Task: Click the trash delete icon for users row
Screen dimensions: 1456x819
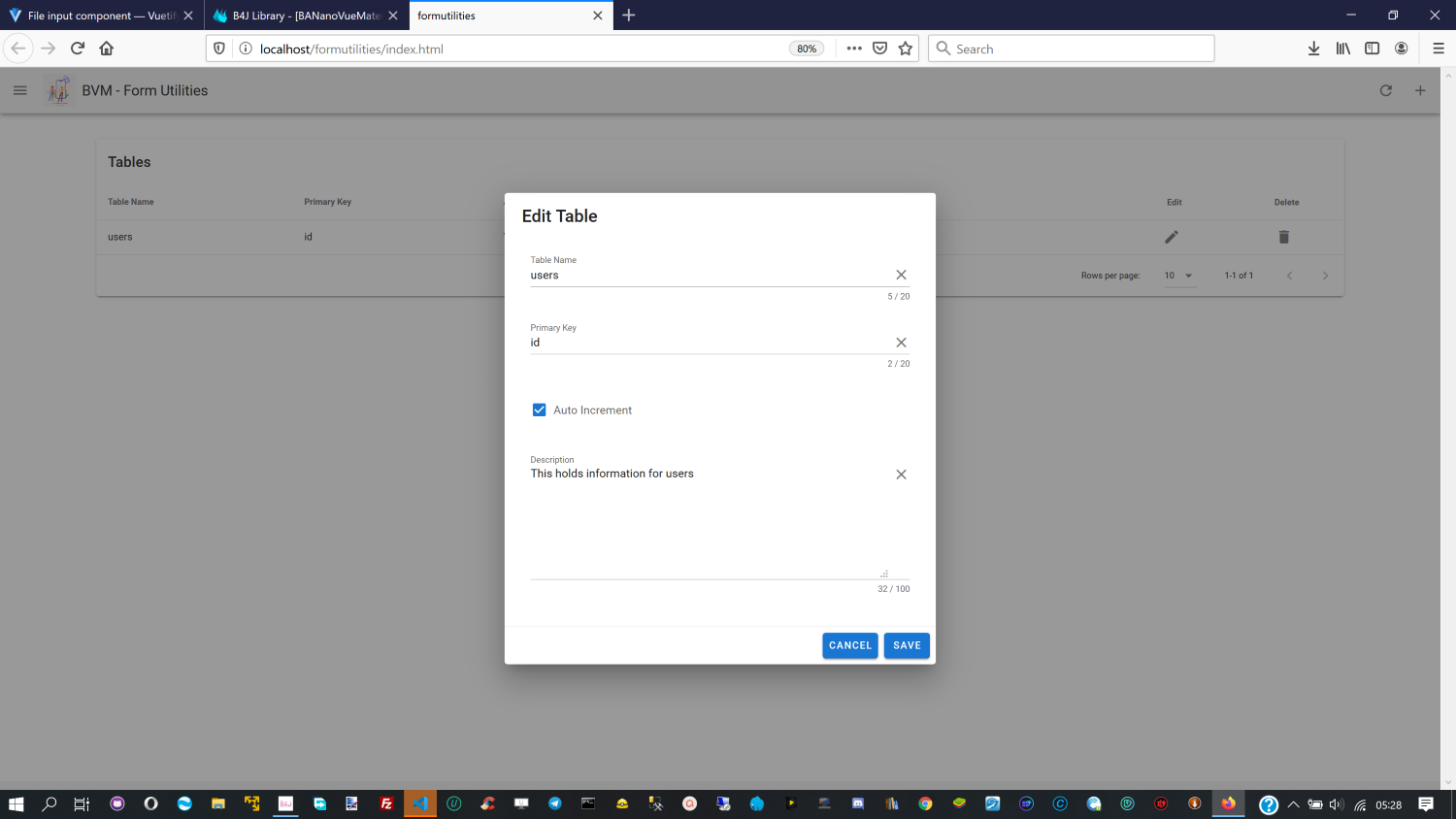Action: point(1284,237)
